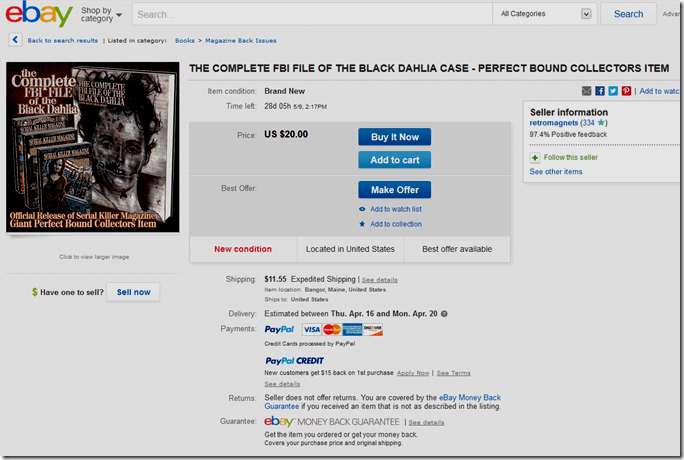
Task: Click inside the Search text field
Action: [x=312, y=14]
